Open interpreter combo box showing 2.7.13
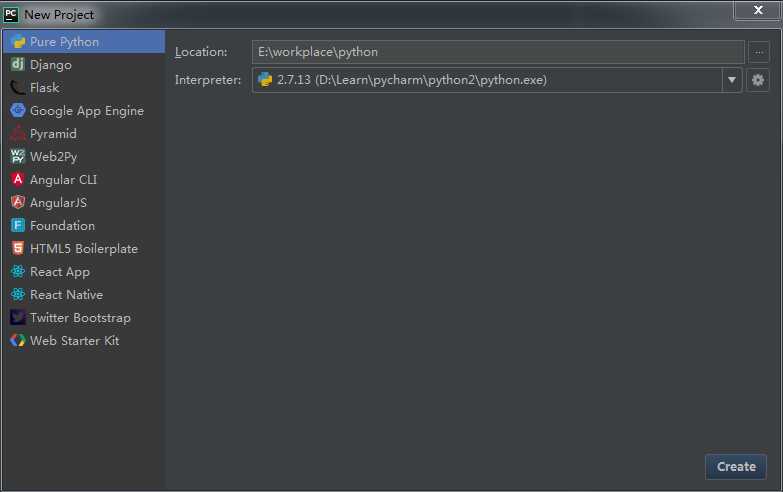Screen dimensions: 783x492 (x=497, y=80)
